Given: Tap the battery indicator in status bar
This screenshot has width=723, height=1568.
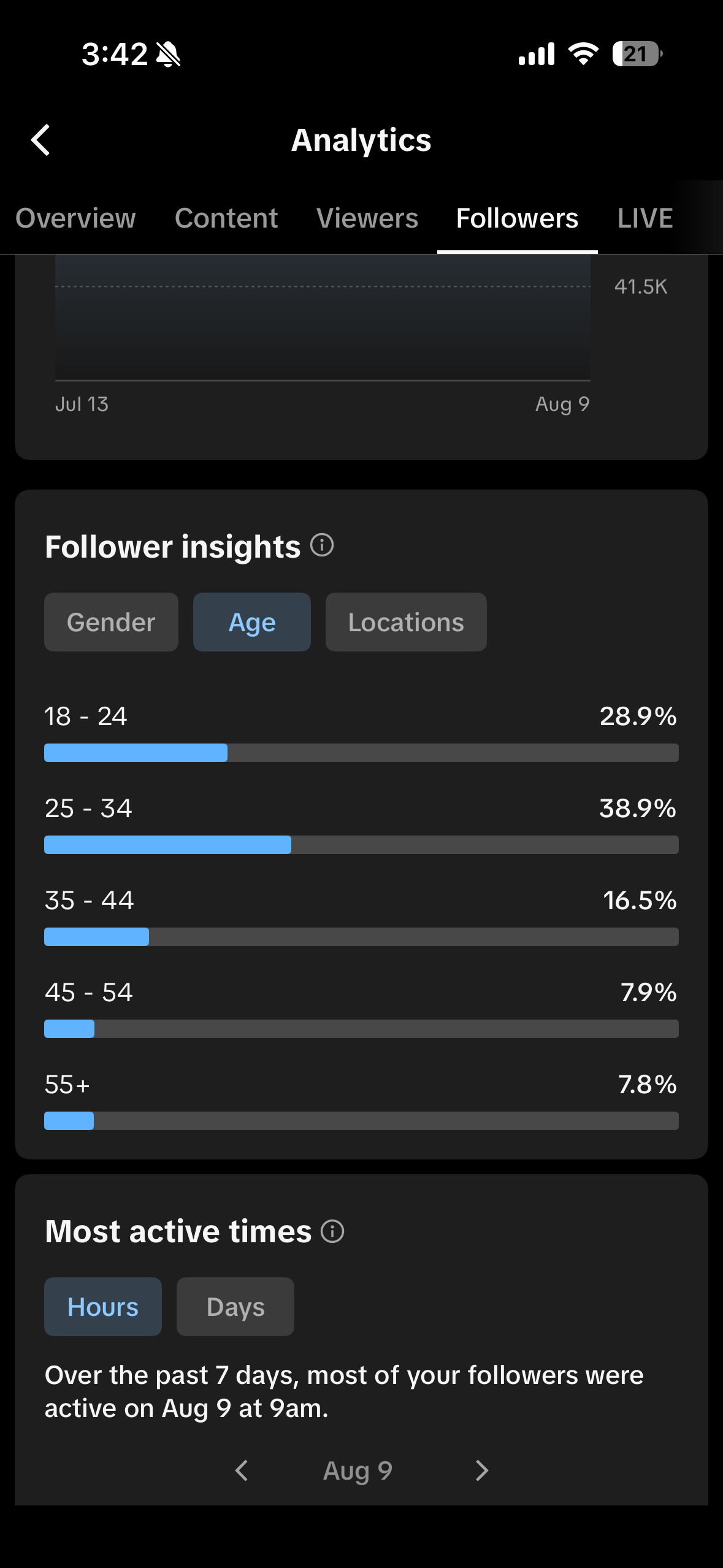Looking at the screenshot, I should coord(637,54).
